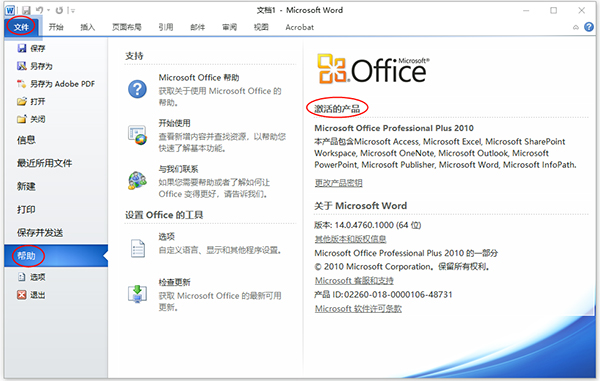Open the 信息 section
Screen dimensions: 600x381
(x=26, y=140)
